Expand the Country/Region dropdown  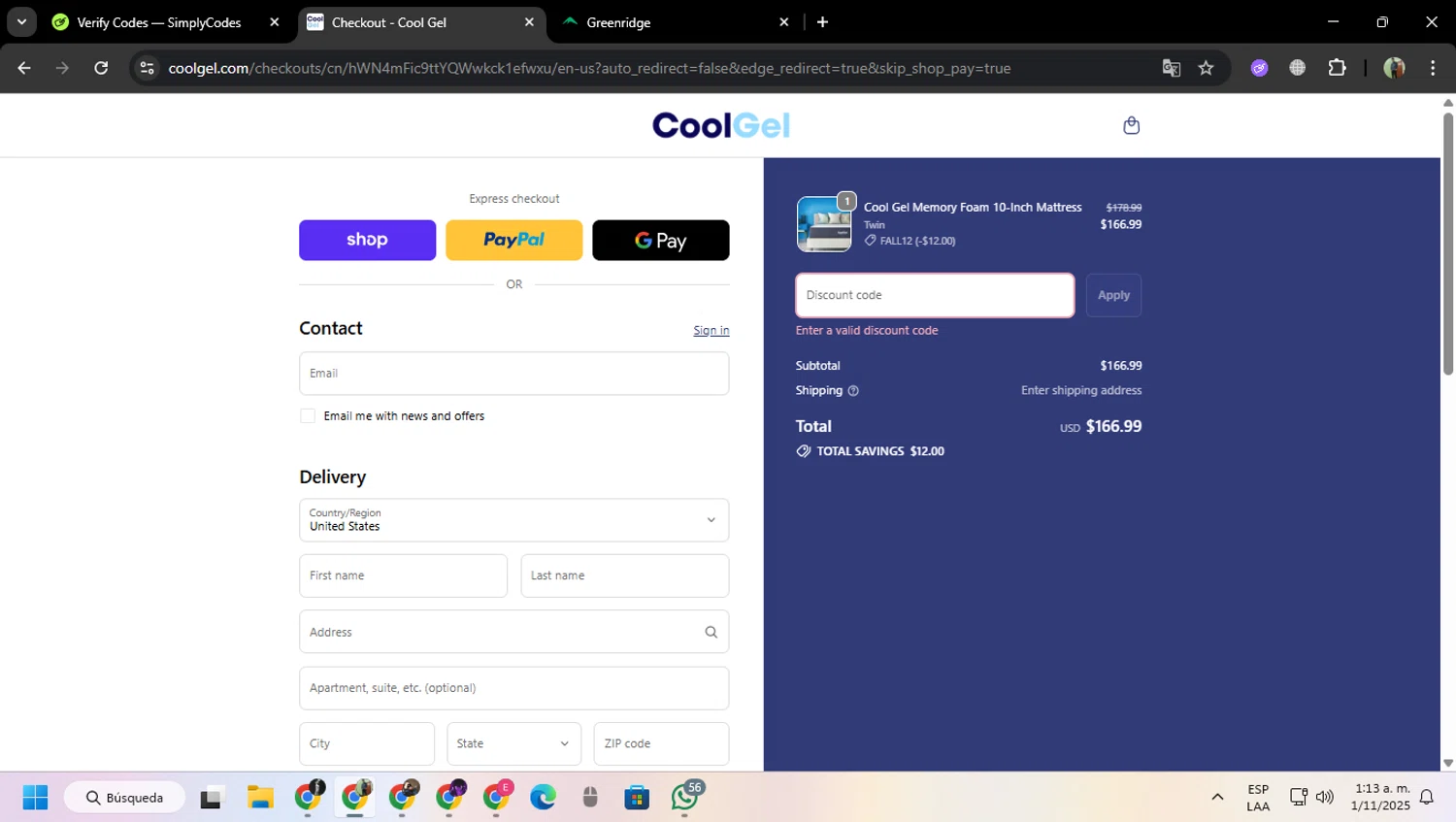click(514, 520)
